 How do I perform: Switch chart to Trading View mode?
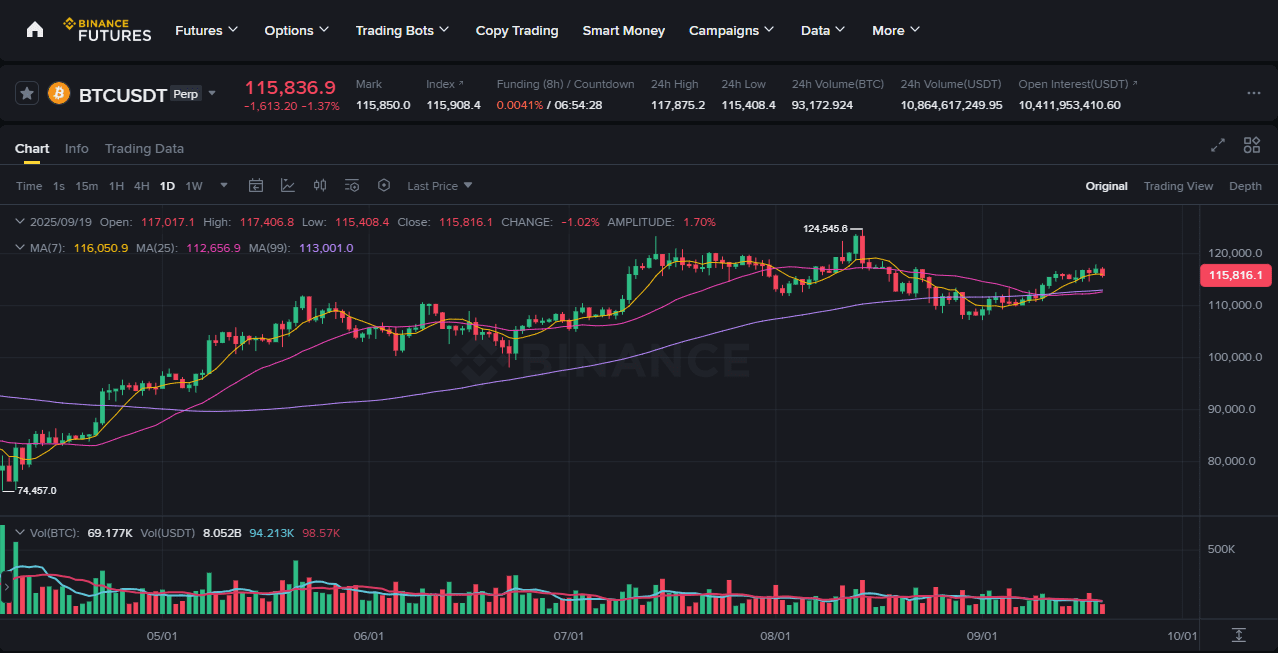pyautogui.click(x=1178, y=186)
